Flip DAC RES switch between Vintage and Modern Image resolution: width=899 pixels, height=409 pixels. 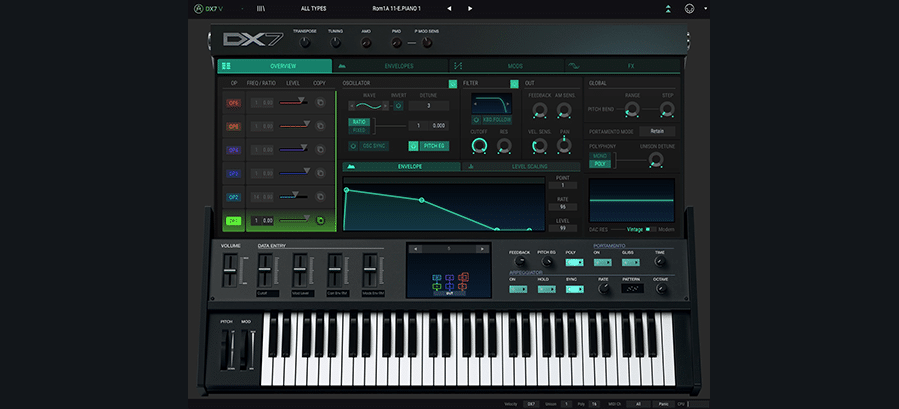coord(651,229)
